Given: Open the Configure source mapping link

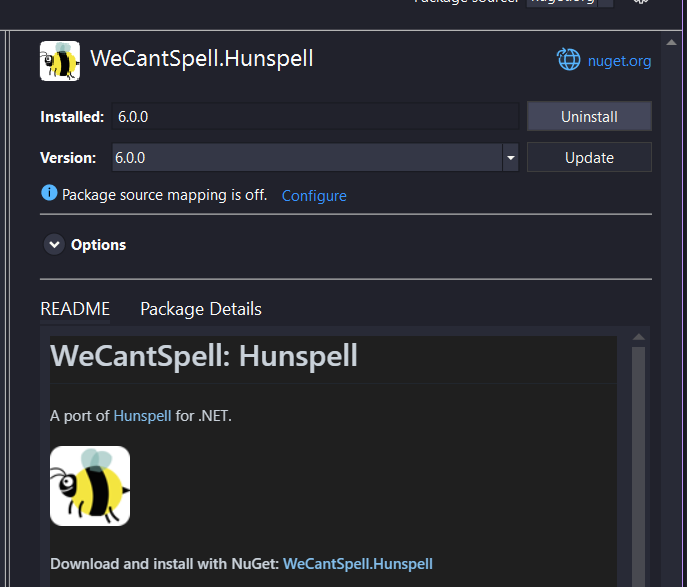Looking at the screenshot, I should 314,196.
